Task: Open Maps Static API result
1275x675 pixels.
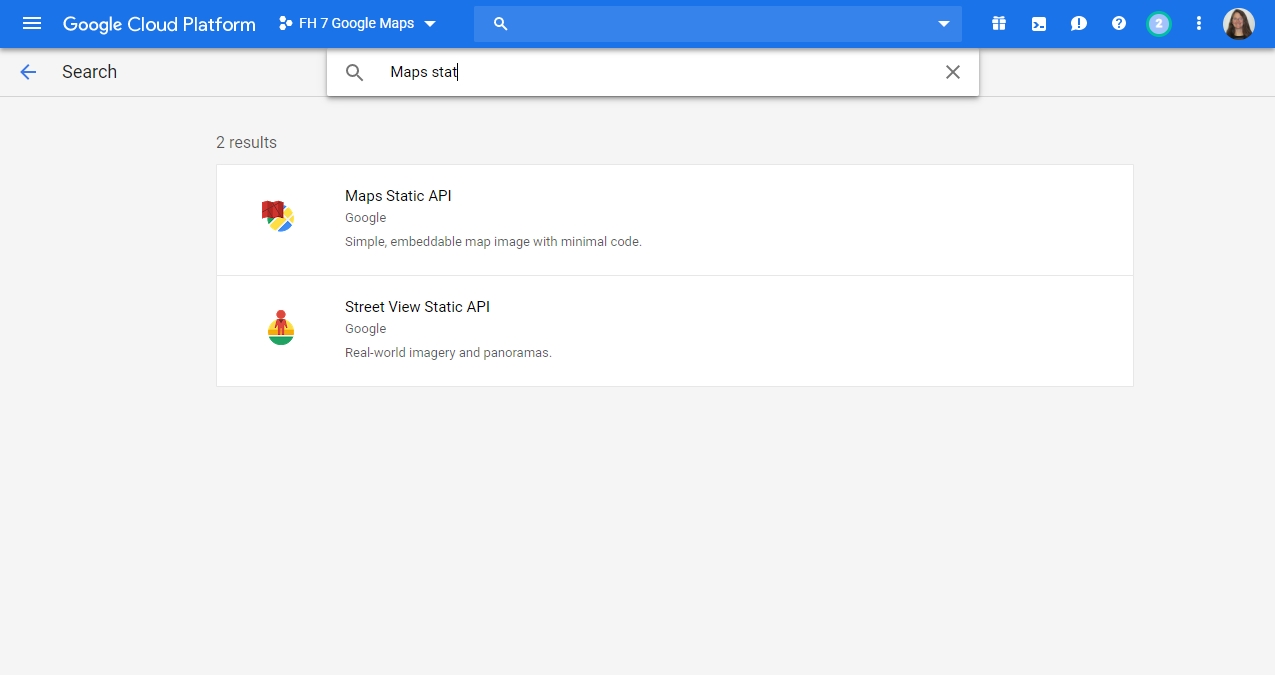Action: point(675,220)
